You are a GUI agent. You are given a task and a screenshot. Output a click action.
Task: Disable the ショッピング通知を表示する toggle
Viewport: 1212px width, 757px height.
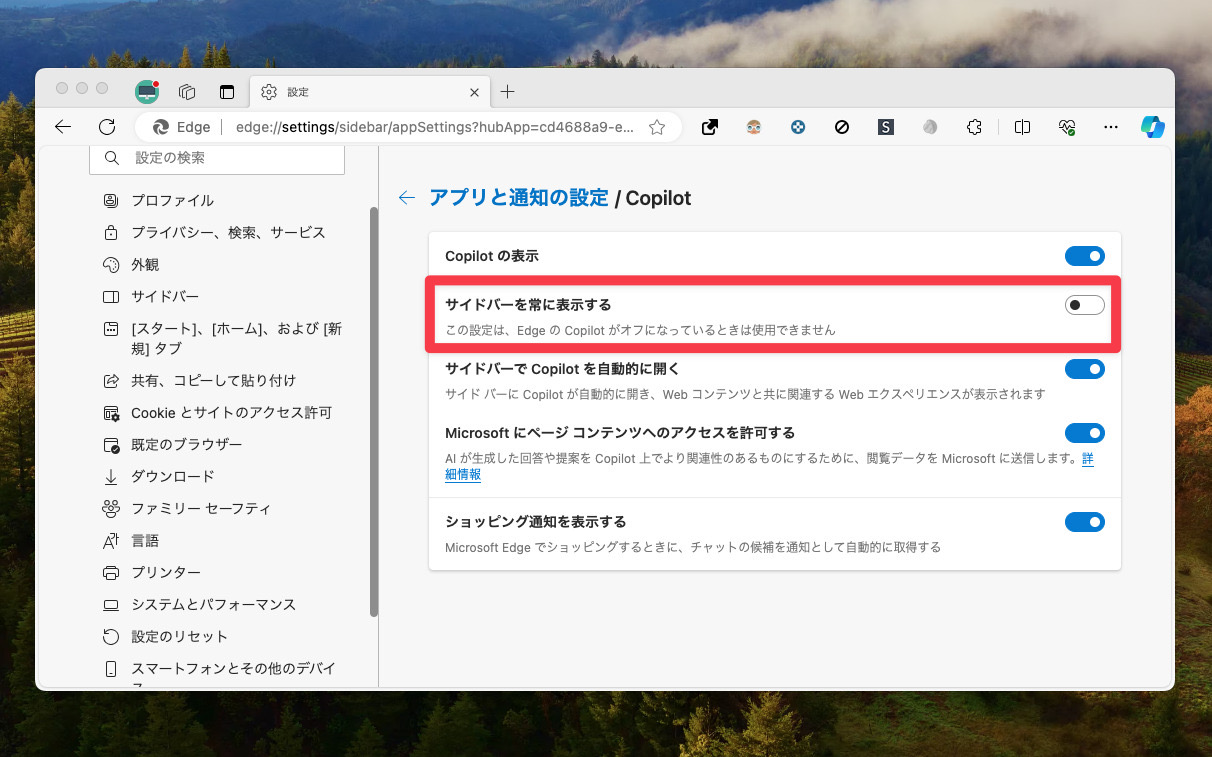pos(1084,521)
